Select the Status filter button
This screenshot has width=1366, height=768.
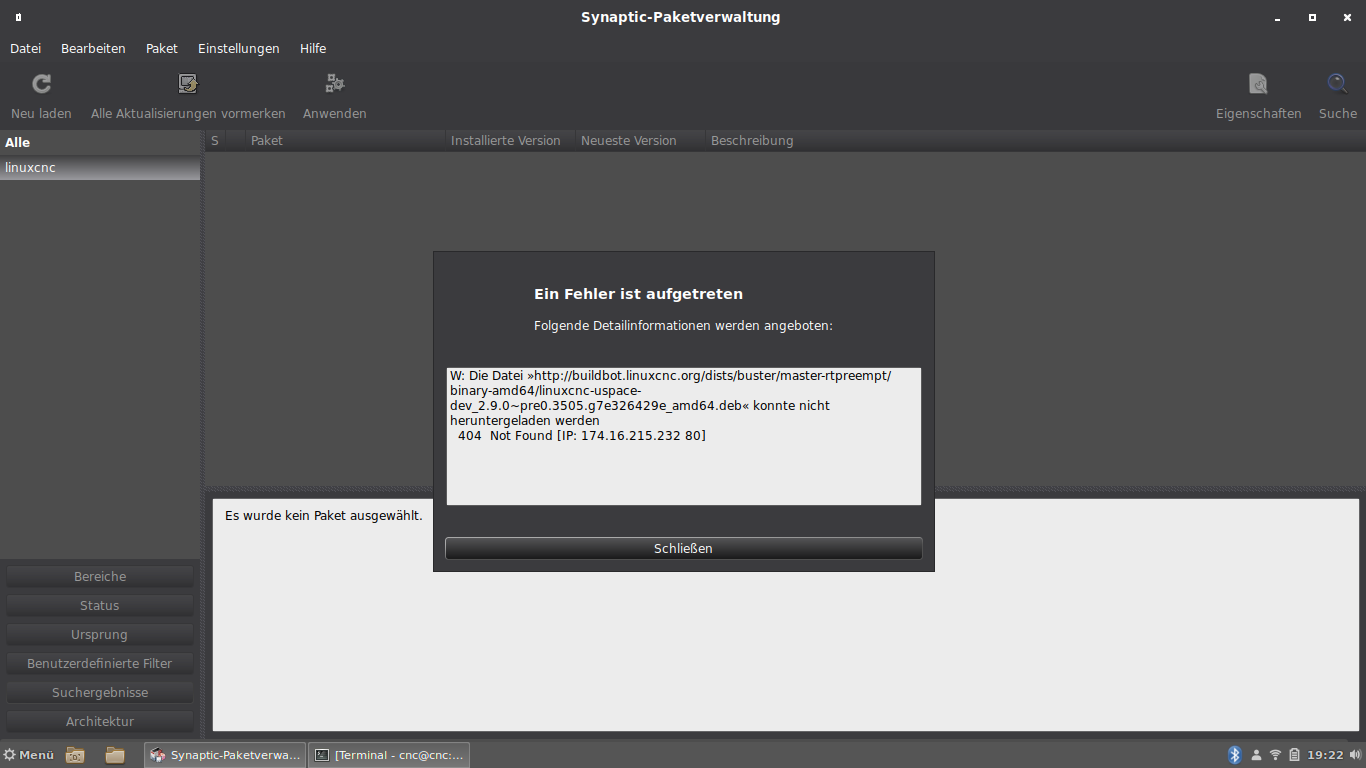tap(100, 606)
